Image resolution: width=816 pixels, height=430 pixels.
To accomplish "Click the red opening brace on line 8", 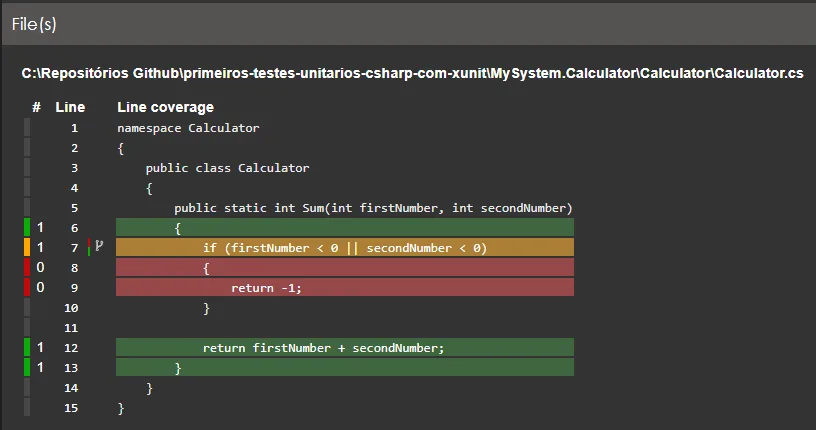I will click(206, 269).
